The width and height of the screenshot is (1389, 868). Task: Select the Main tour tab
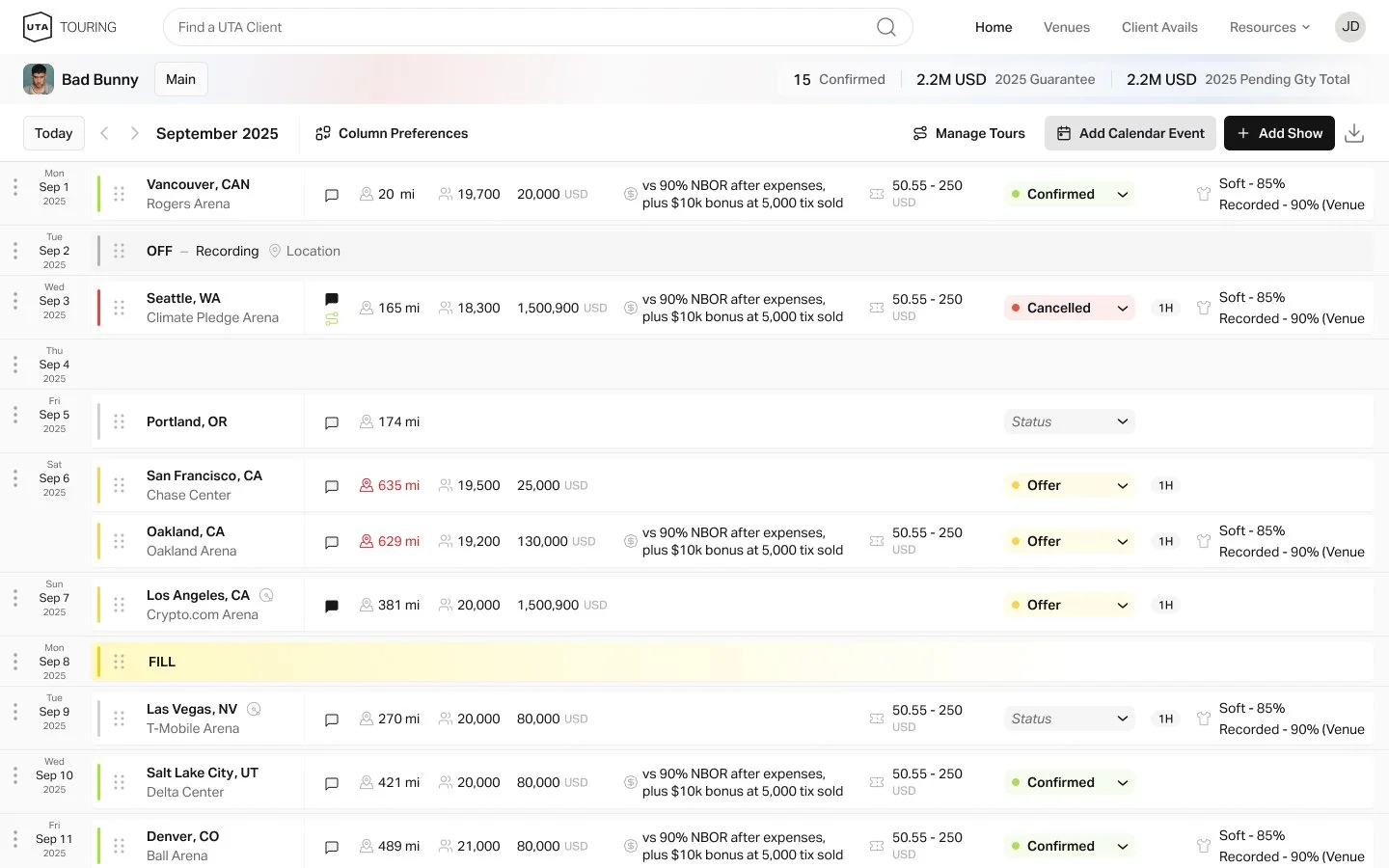pyautogui.click(x=180, y=79)
